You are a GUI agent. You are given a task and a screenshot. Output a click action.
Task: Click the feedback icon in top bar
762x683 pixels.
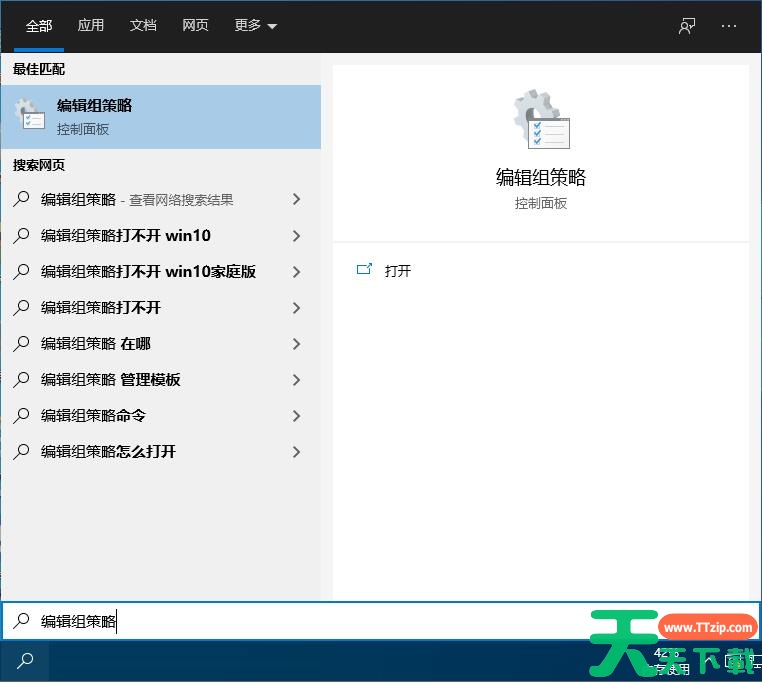click(x=687, y=26)
